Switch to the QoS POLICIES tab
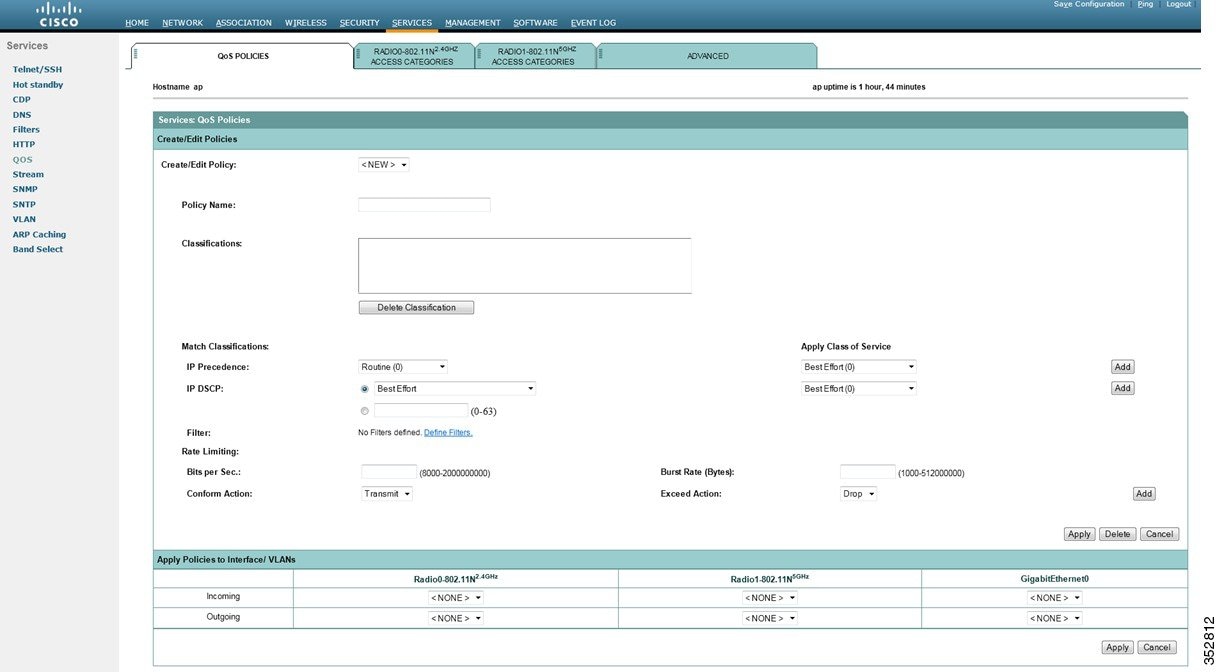This screenshot has width=1218, height=672. (x=243, y=56)
